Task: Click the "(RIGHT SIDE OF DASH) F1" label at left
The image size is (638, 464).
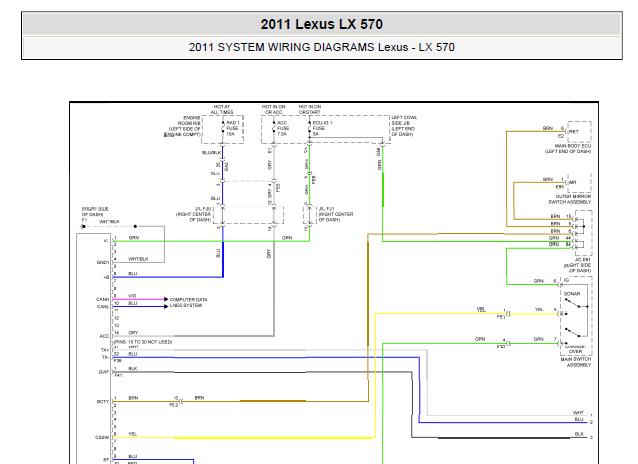Action: [95, 214]
